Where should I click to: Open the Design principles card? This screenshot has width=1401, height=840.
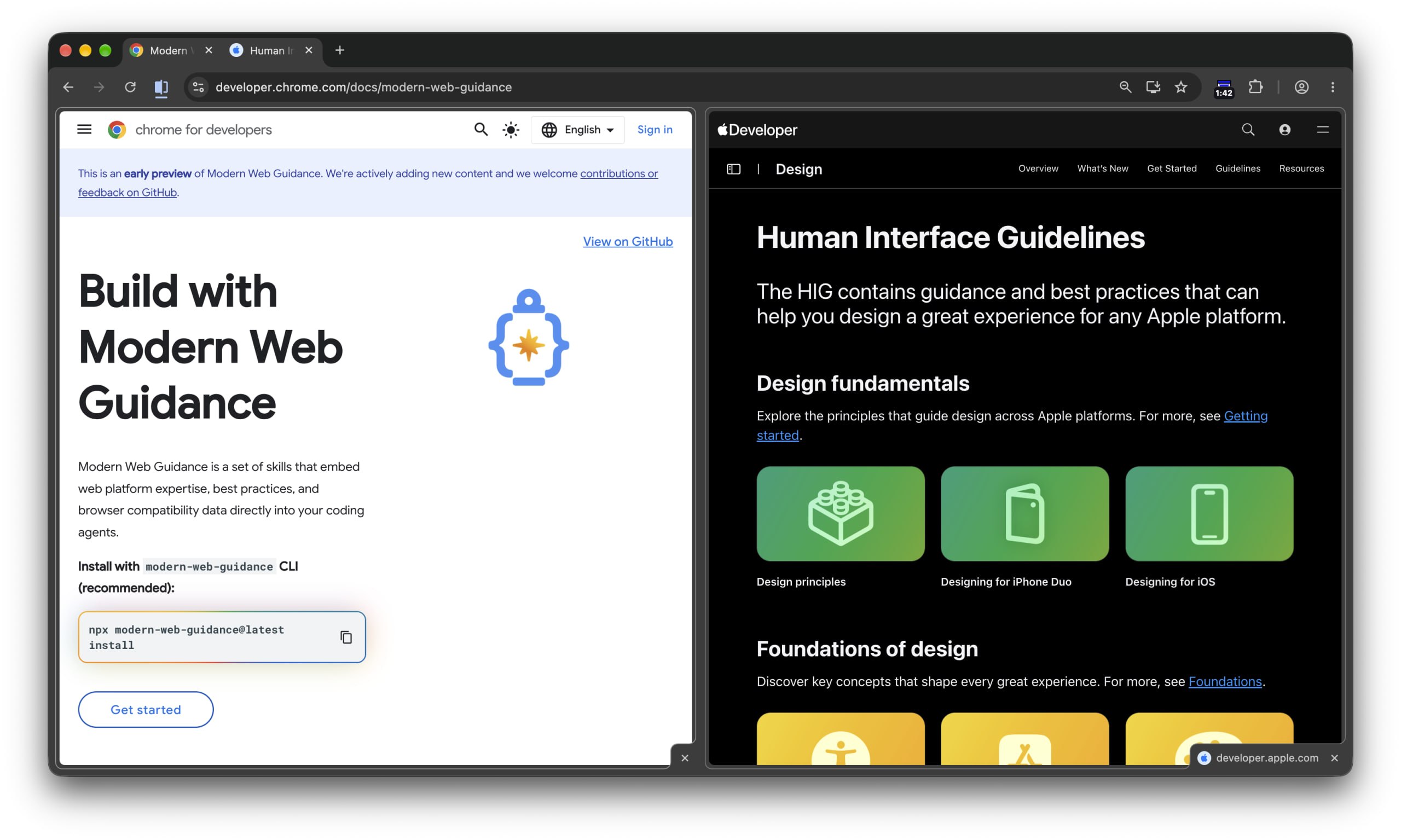coord(841,514)
